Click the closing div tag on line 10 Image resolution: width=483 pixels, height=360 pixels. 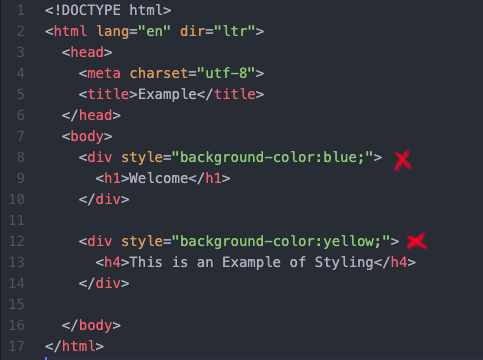click(104, 199)
